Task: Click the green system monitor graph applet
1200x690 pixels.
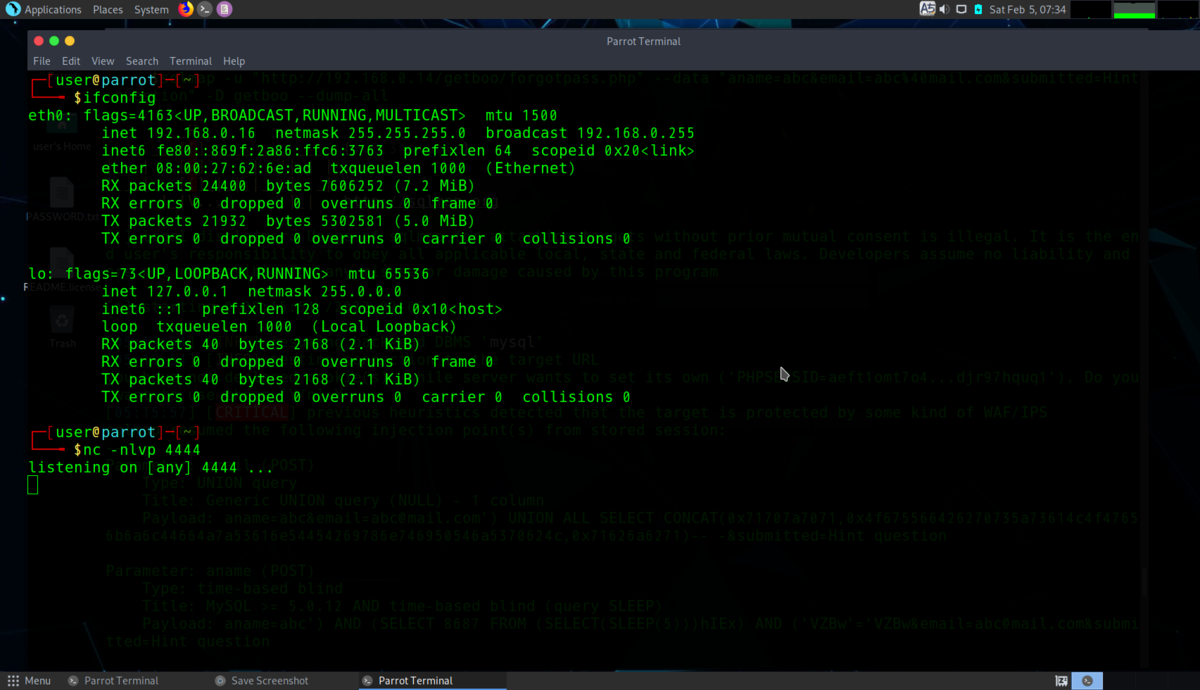Action: click(x=1134, y=9)
